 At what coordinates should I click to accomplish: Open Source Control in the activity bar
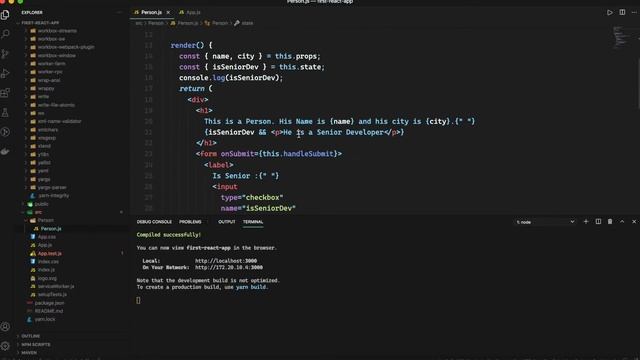pyautogui.click(x=5, y=54)
